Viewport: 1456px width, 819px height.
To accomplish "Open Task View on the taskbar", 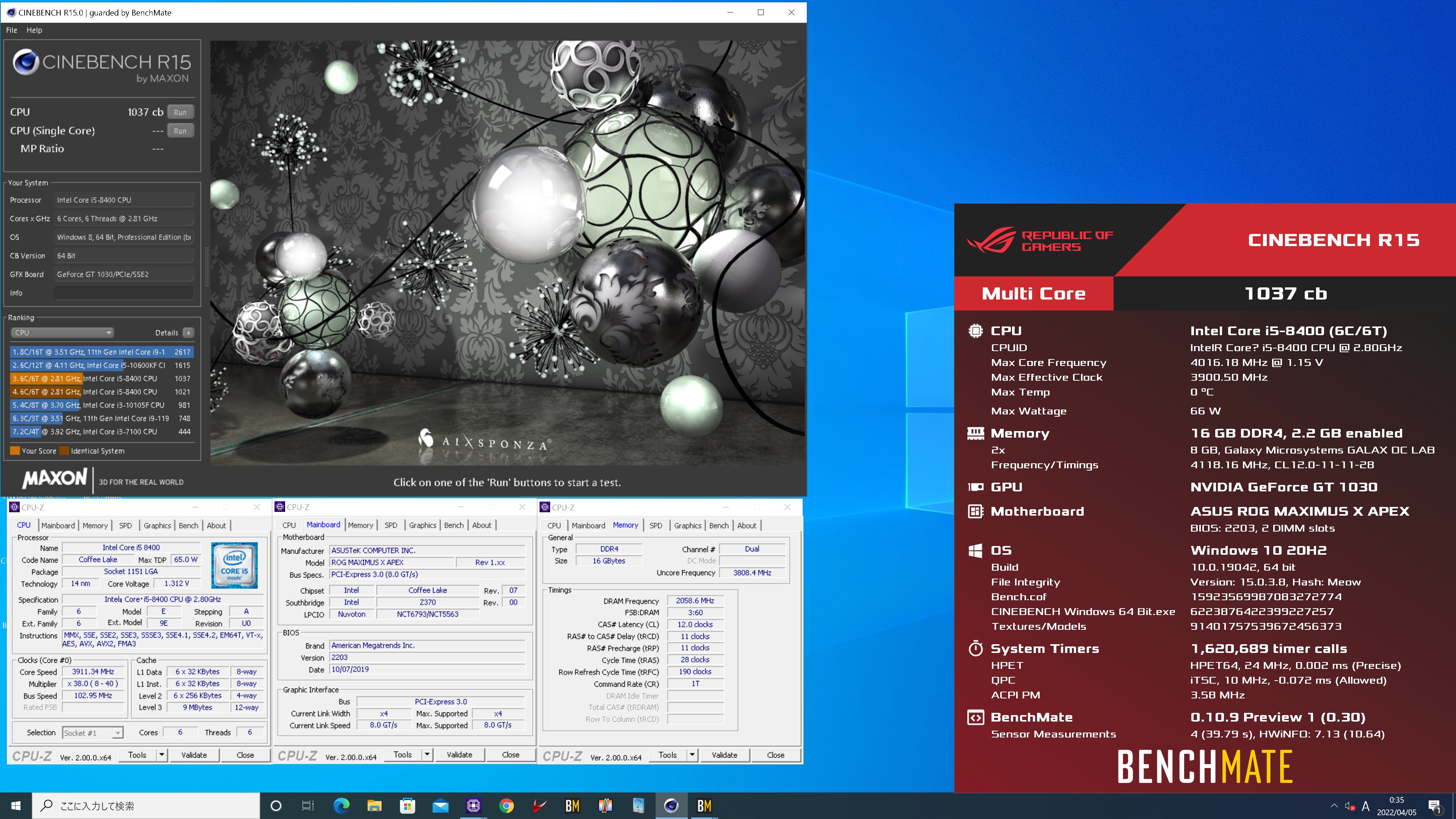I will (308, 805).
